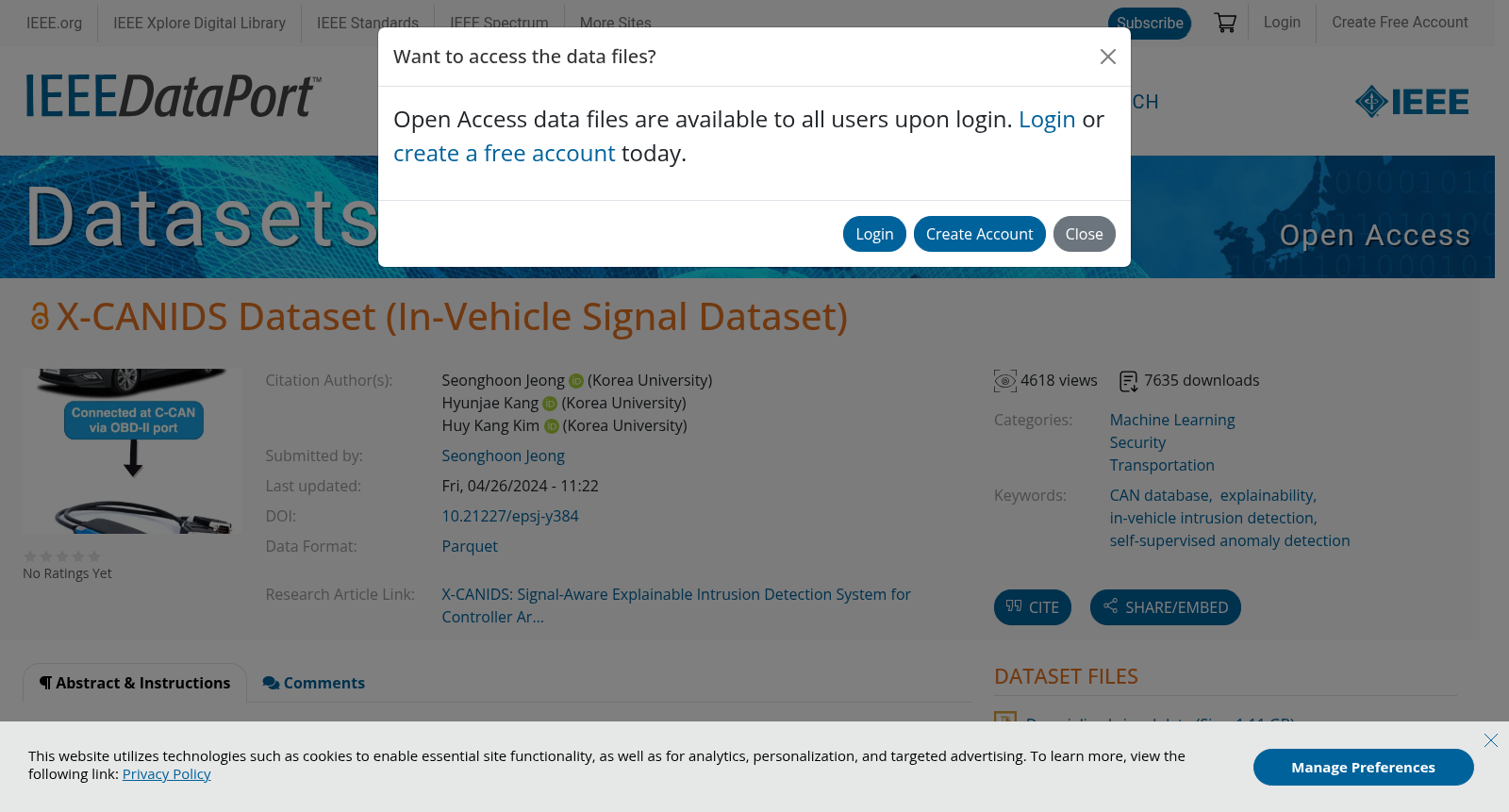The width and height of the screenshot is (1509, 812).
Task: Switch to the Comments tab
Action: [314, 683]
